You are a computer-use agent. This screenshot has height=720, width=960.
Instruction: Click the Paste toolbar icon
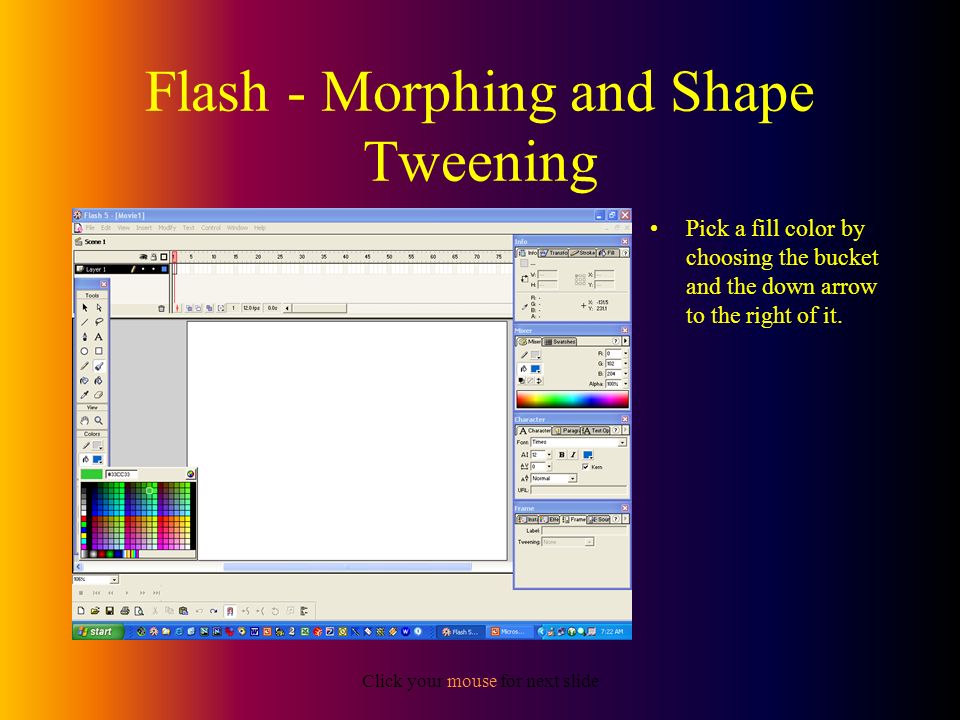pyautogui.click(x=184, y=610)
